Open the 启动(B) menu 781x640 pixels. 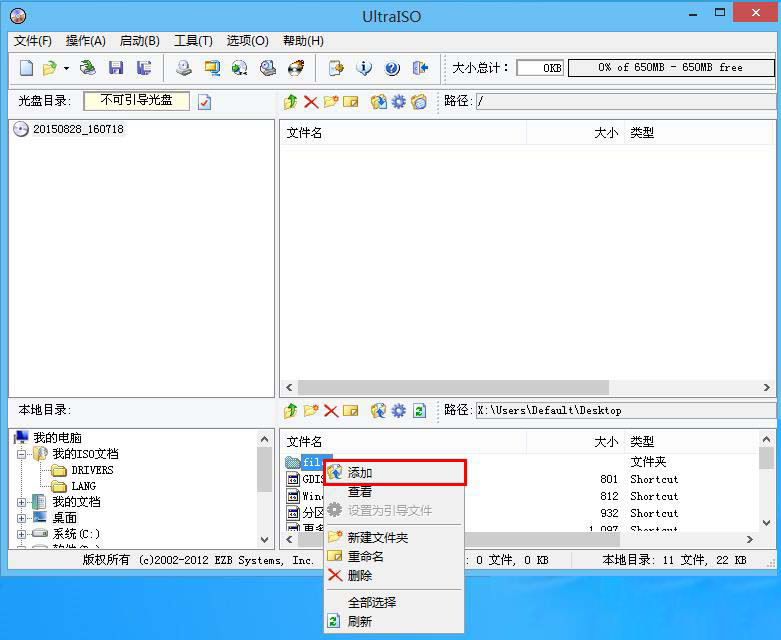(x=139, y=41)
